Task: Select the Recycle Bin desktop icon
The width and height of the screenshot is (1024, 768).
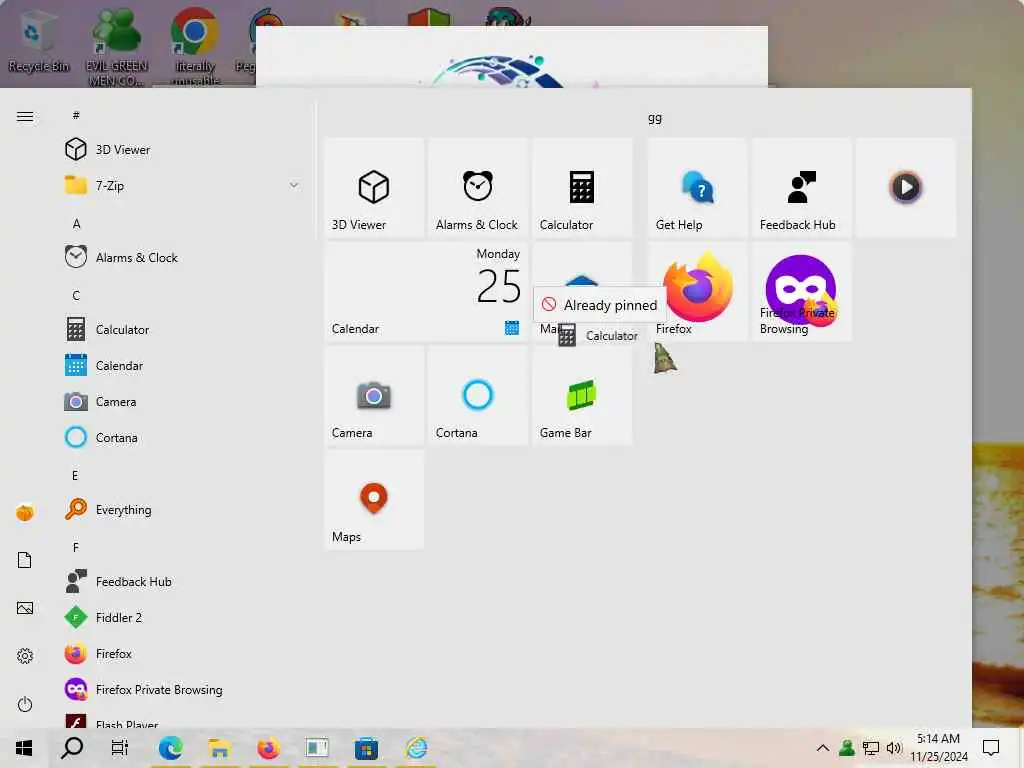Action: pos(38,42)
